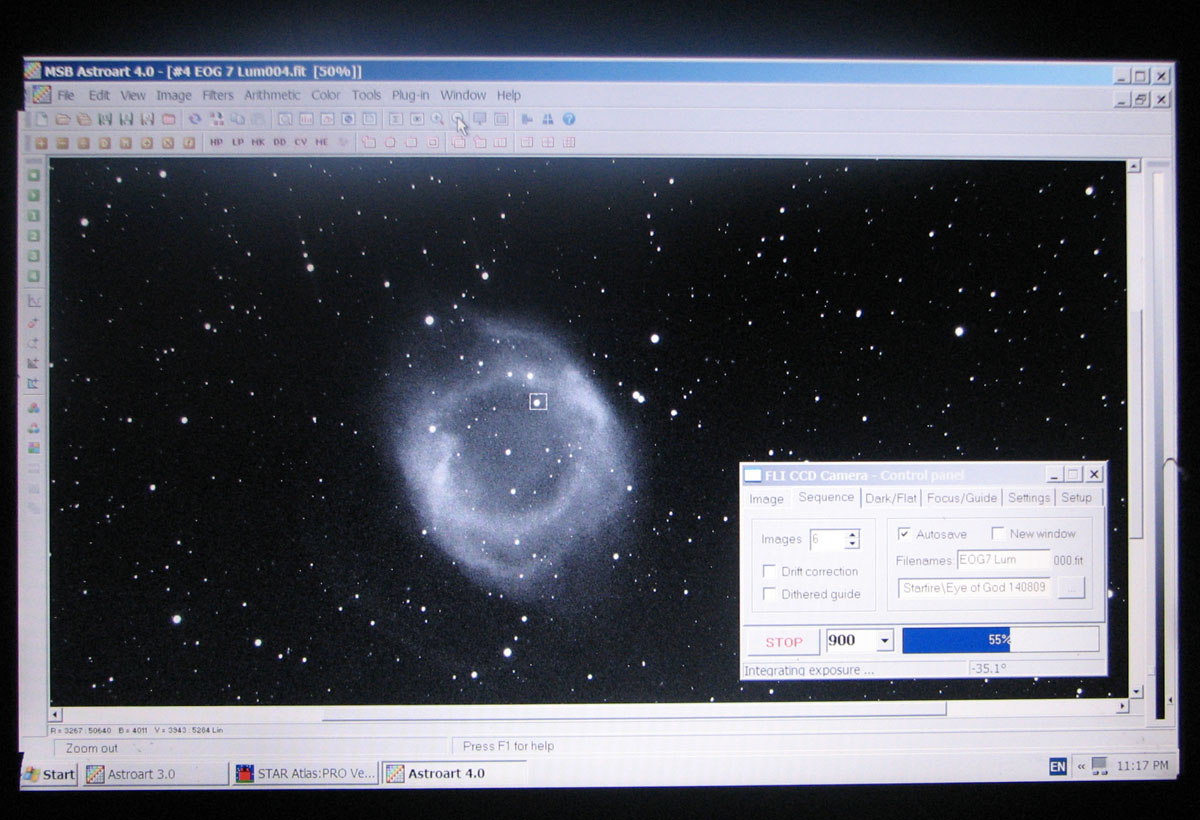The height and width of the screenshot is (820, 1200).
Task: Click the blue Help question mark icon
Action: [x=568, y=119]
